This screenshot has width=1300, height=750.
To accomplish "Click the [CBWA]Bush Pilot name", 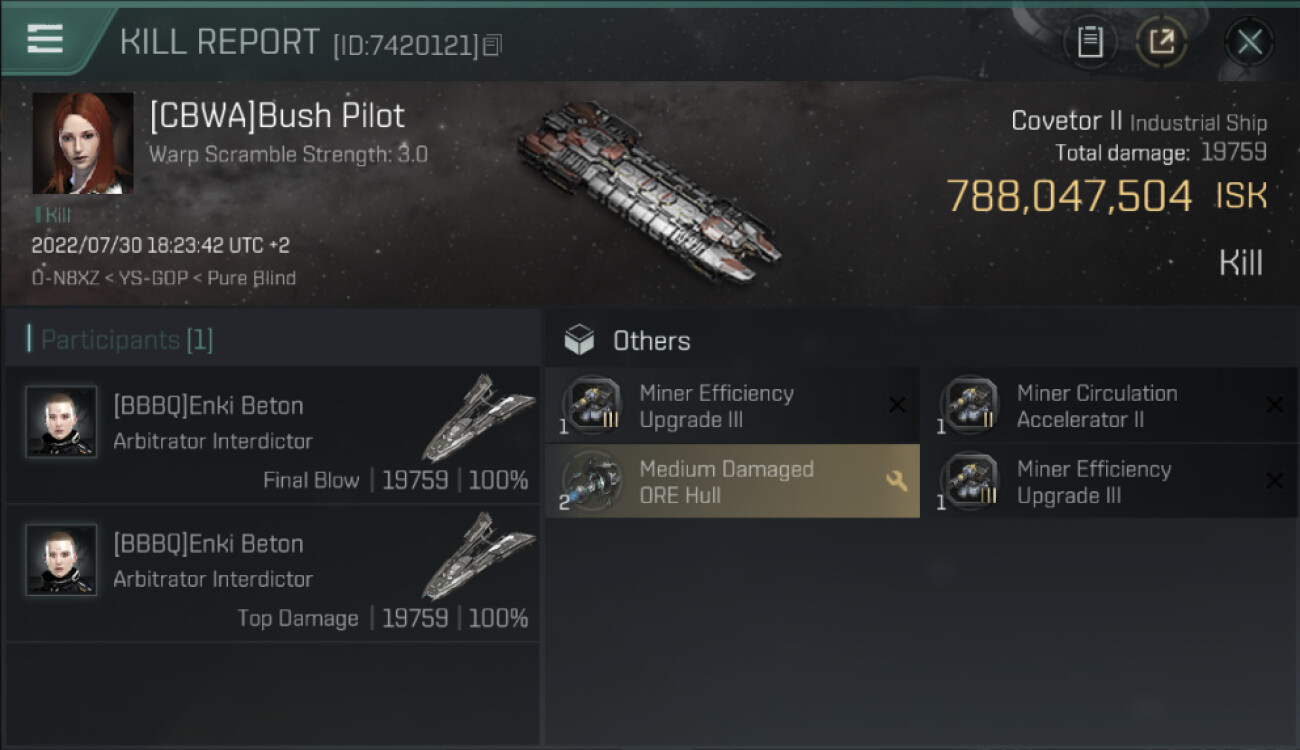I will pos(277,116).
